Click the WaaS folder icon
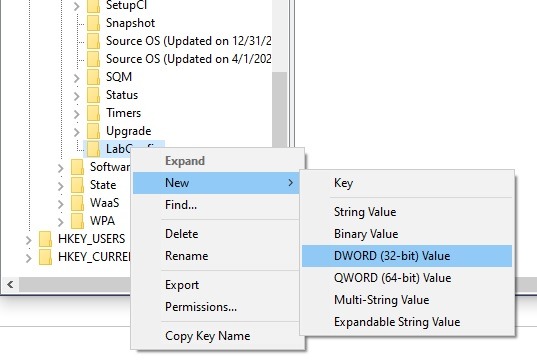The width and height of the screenshot is (537, 361). coord(77,203)
